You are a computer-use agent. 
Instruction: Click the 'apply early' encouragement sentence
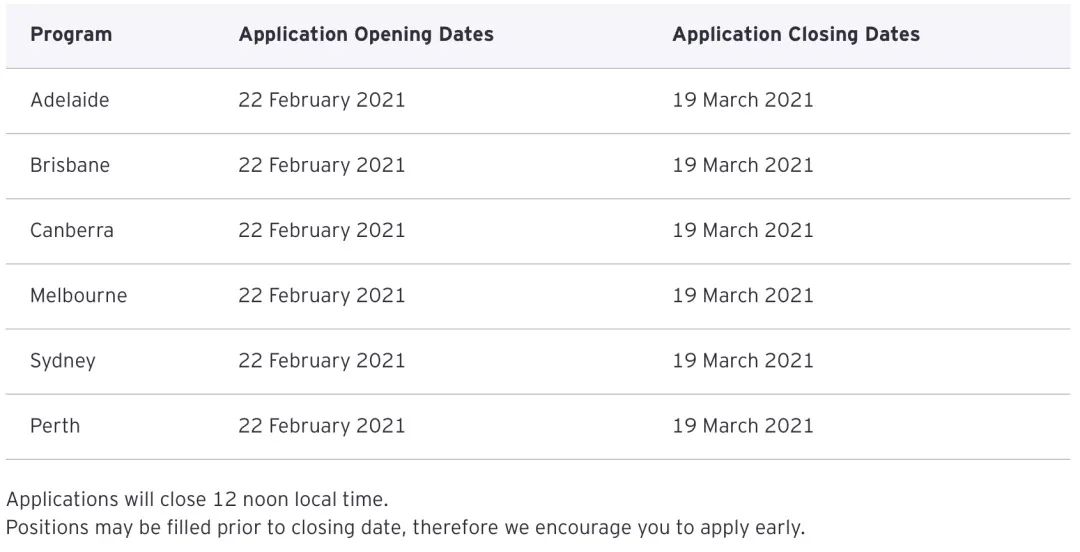tap(405, 527)
